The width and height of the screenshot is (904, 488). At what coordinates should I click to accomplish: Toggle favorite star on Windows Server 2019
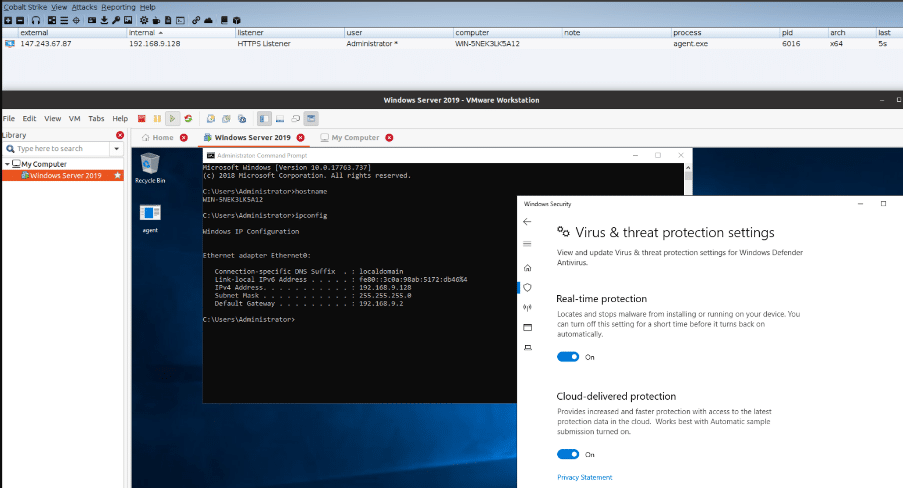[118, 176]
